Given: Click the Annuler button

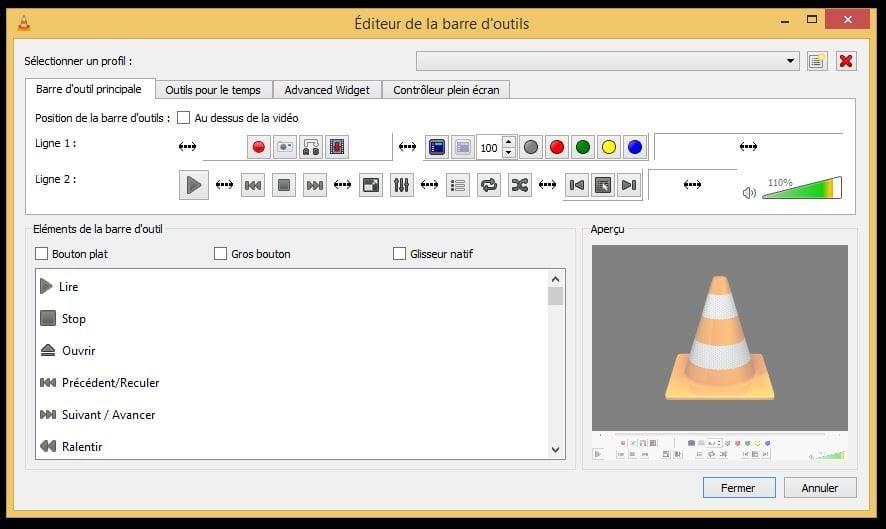Looking at the screenshot, I should pos(820,488).
